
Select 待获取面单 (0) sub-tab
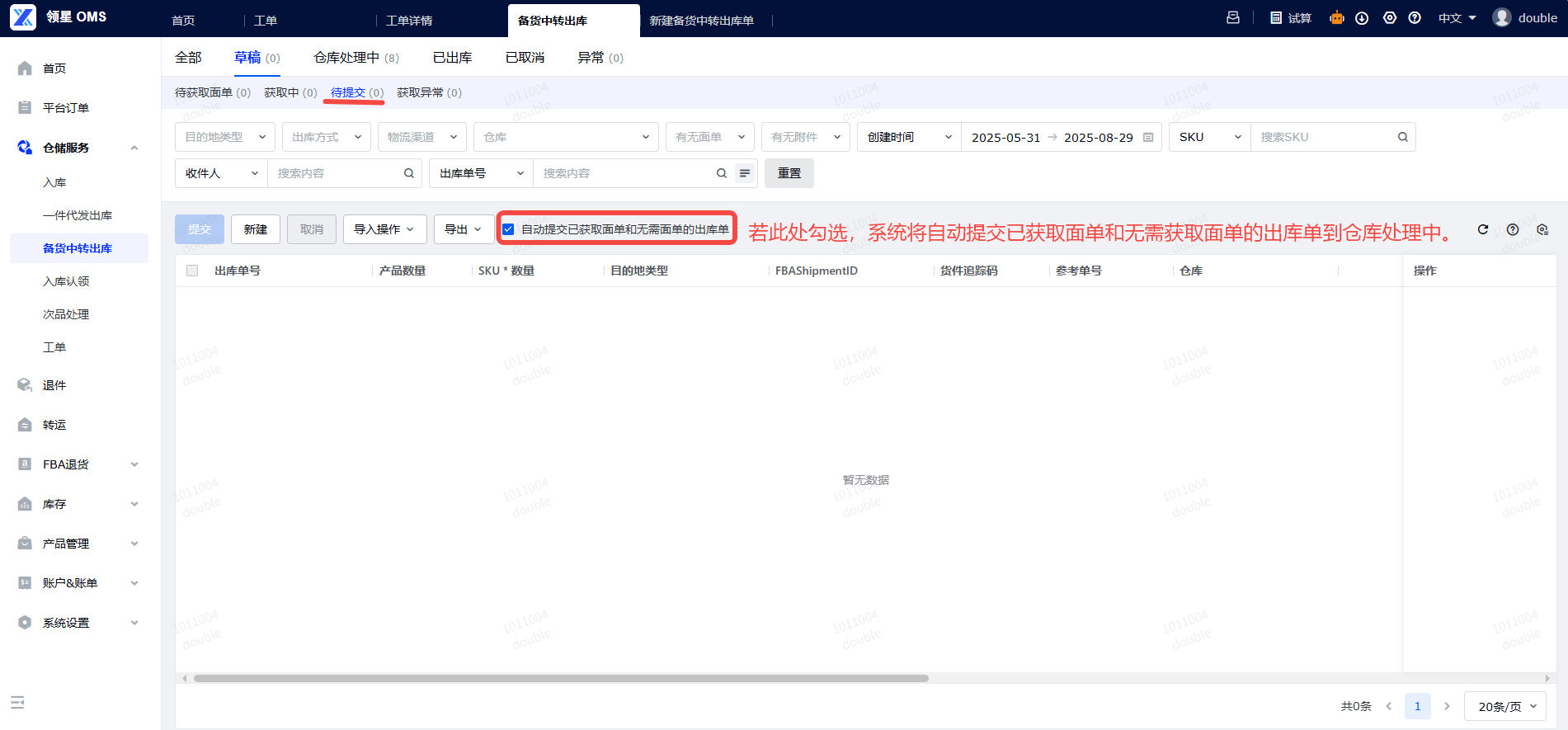tap(213, 92)
